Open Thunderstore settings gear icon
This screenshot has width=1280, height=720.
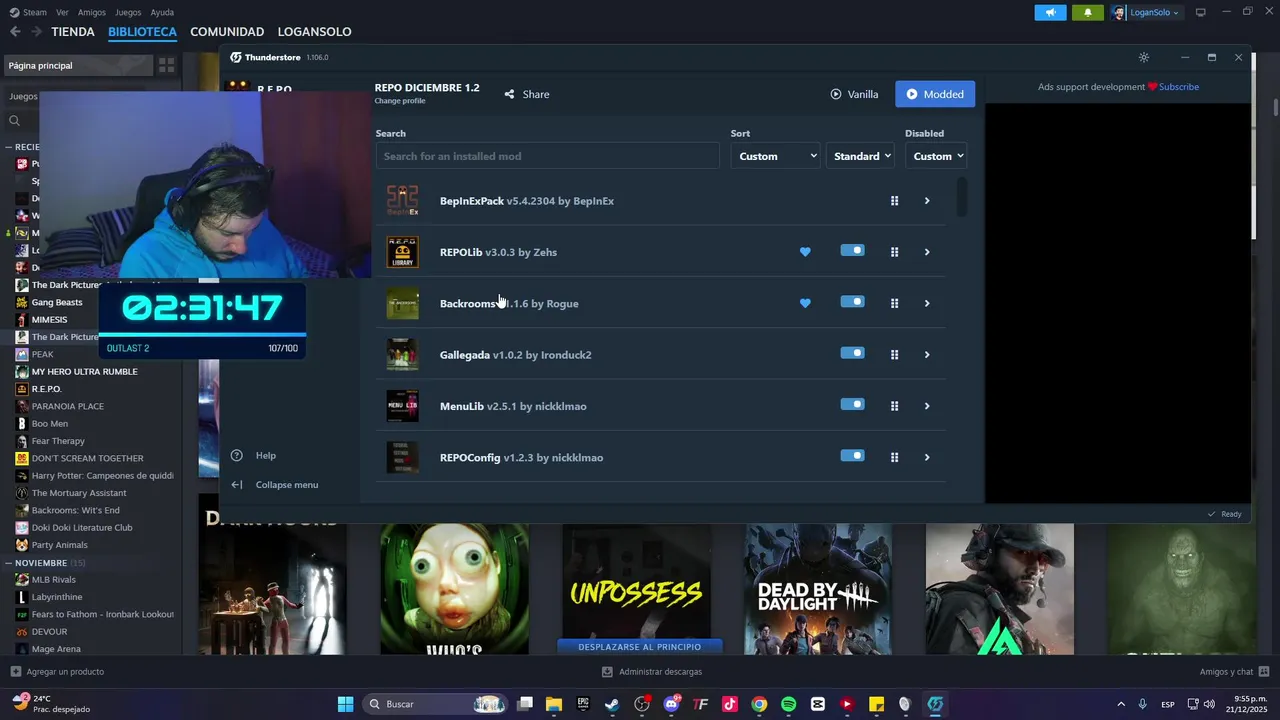(1144, 58)
